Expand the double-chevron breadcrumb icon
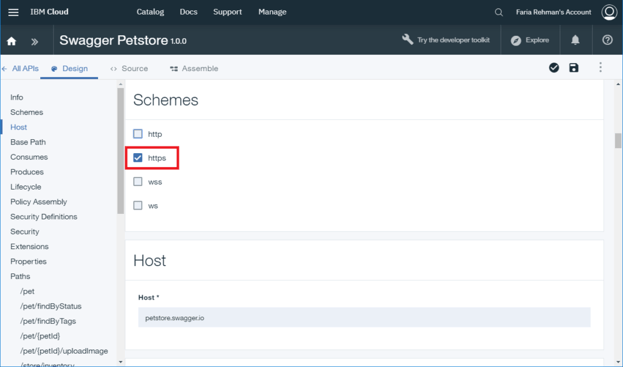 coord(35,41)
